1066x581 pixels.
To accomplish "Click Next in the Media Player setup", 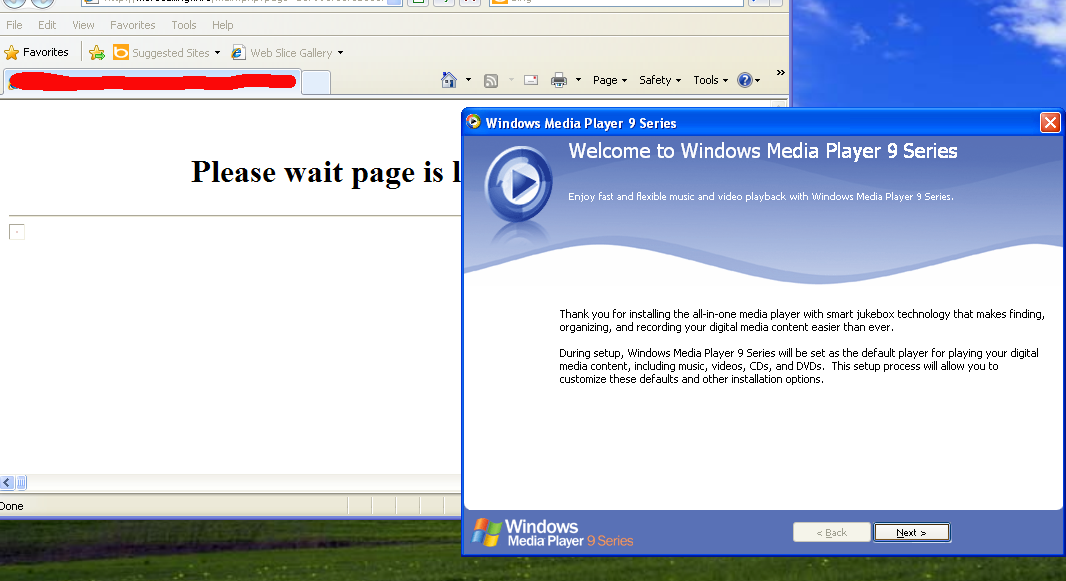I will click(912, 532).
